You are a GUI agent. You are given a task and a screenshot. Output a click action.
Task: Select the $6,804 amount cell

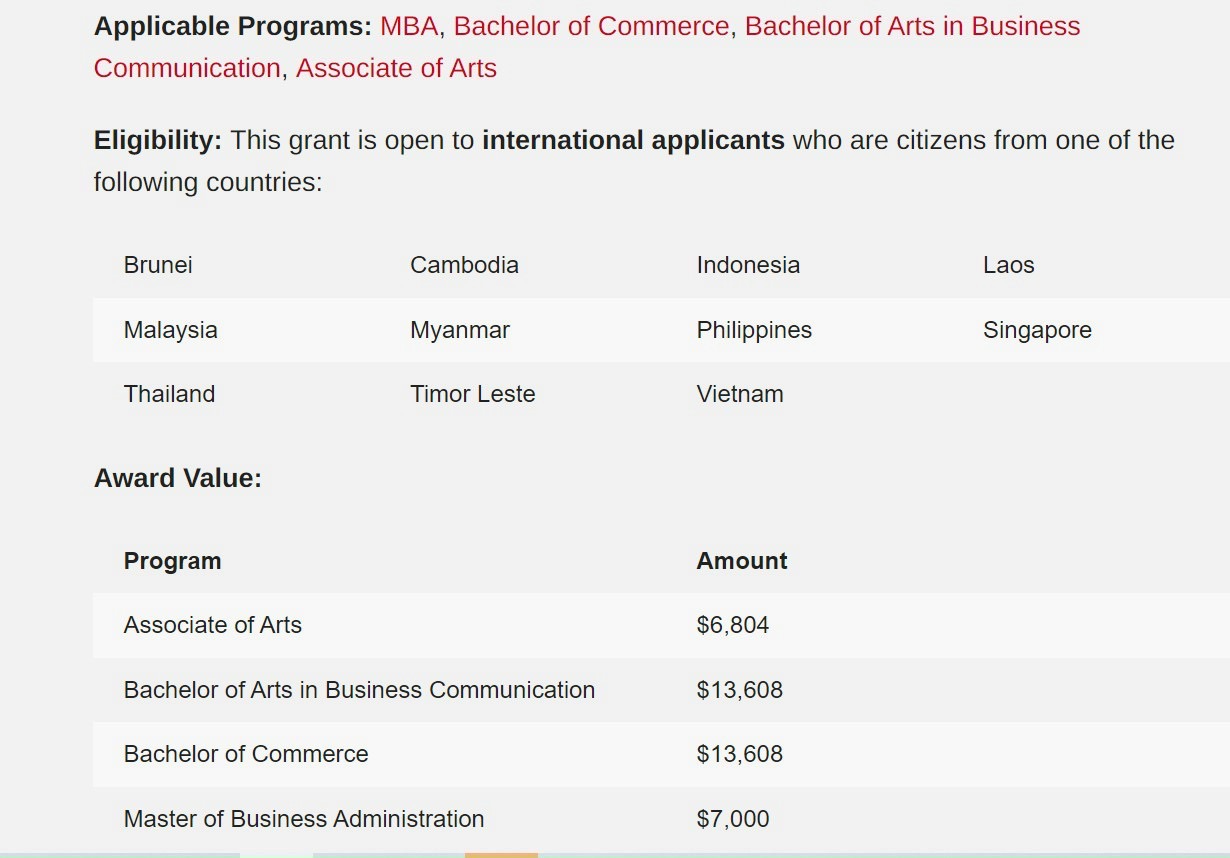click(x=733, y=625)
